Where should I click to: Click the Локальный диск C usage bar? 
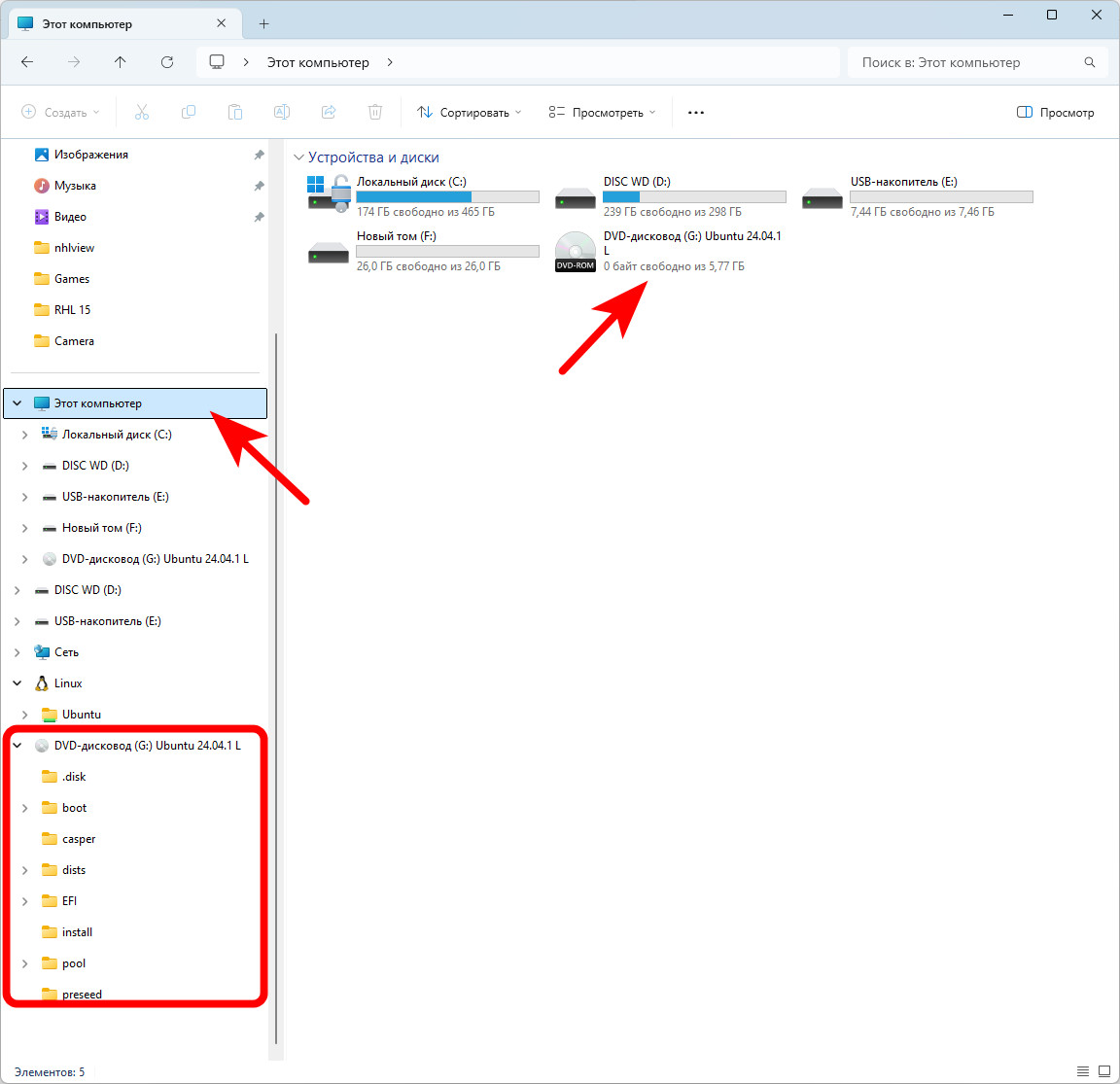tap(447, 196)
